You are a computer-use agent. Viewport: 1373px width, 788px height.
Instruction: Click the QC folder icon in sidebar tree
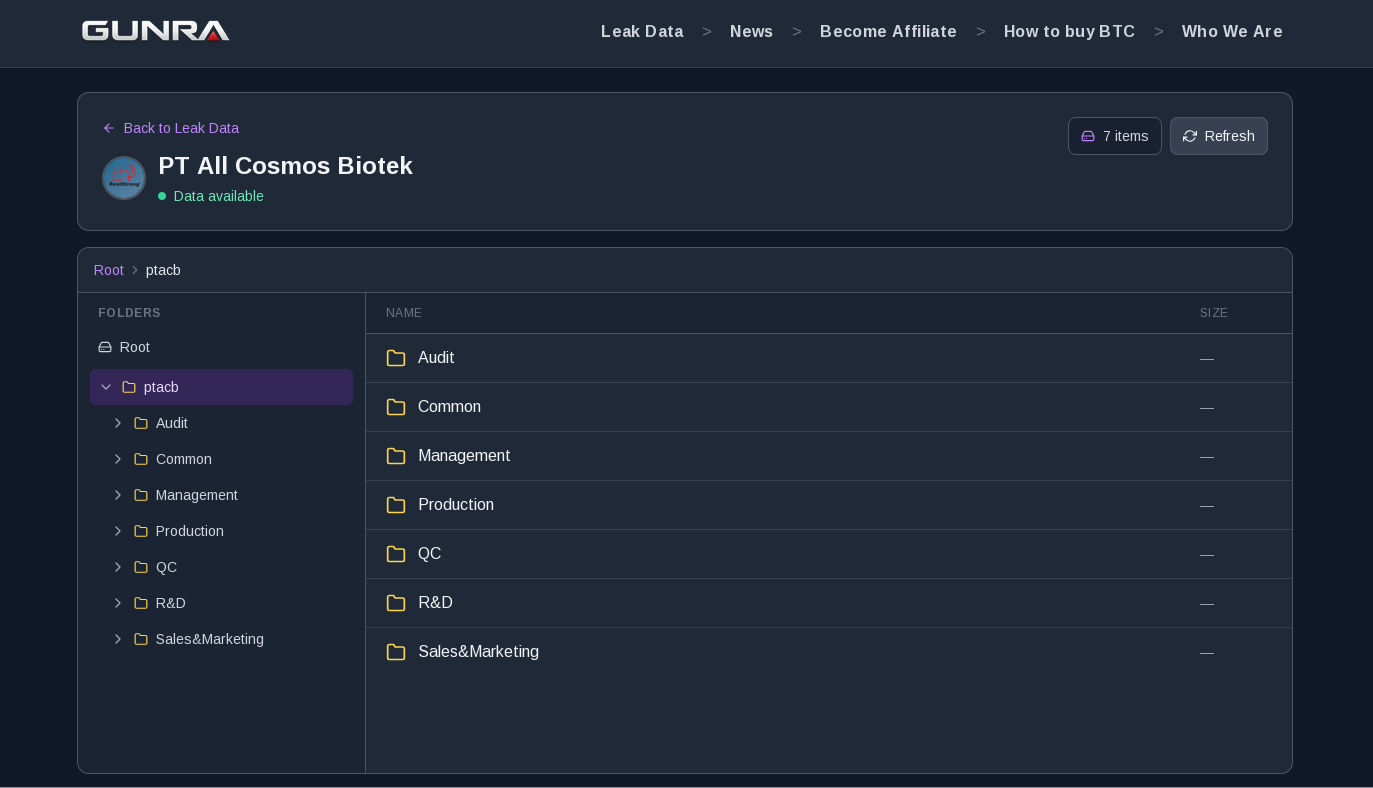pyautogui.click(x=141, y=567)
